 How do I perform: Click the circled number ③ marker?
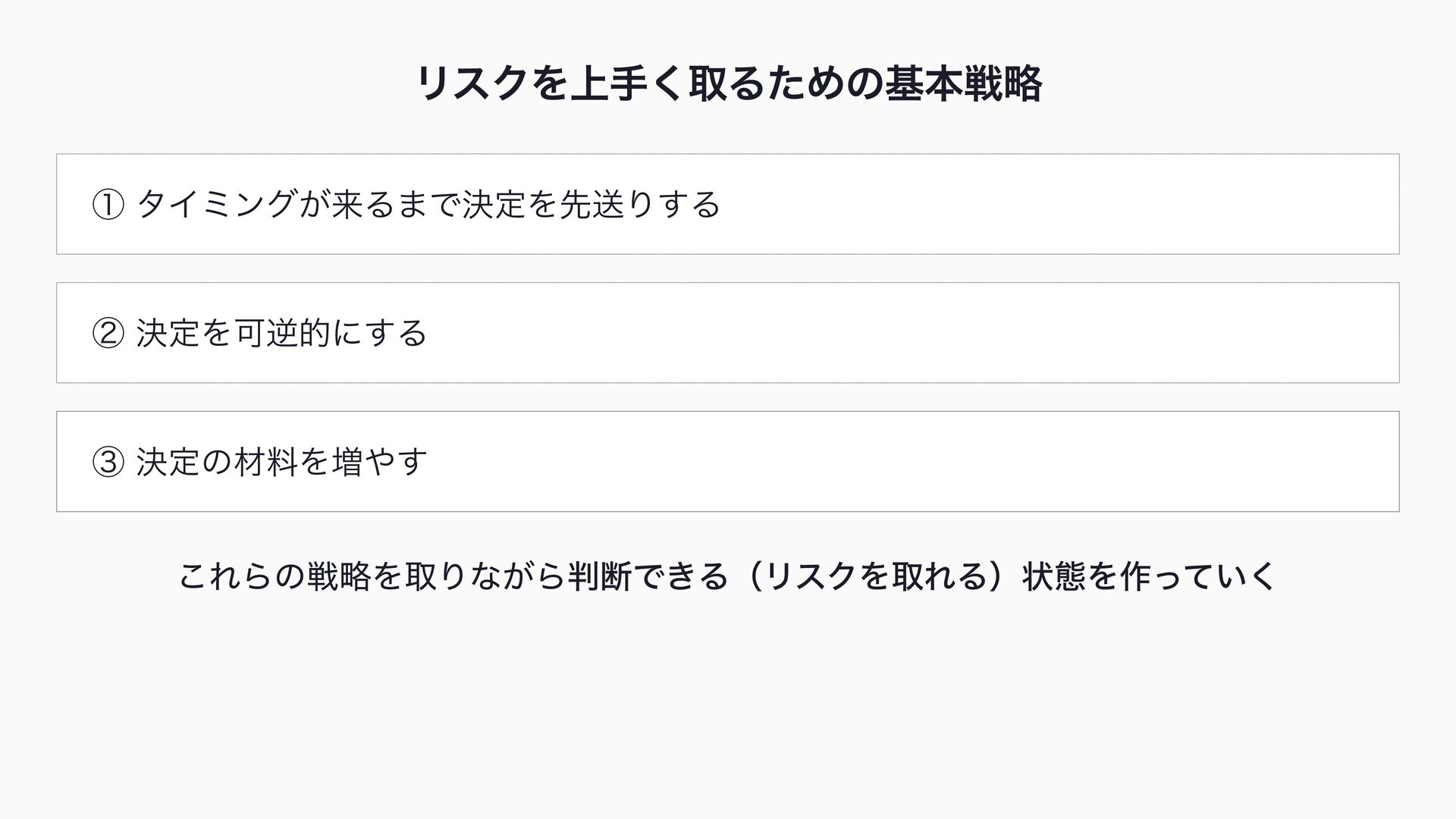click(107, 463)
